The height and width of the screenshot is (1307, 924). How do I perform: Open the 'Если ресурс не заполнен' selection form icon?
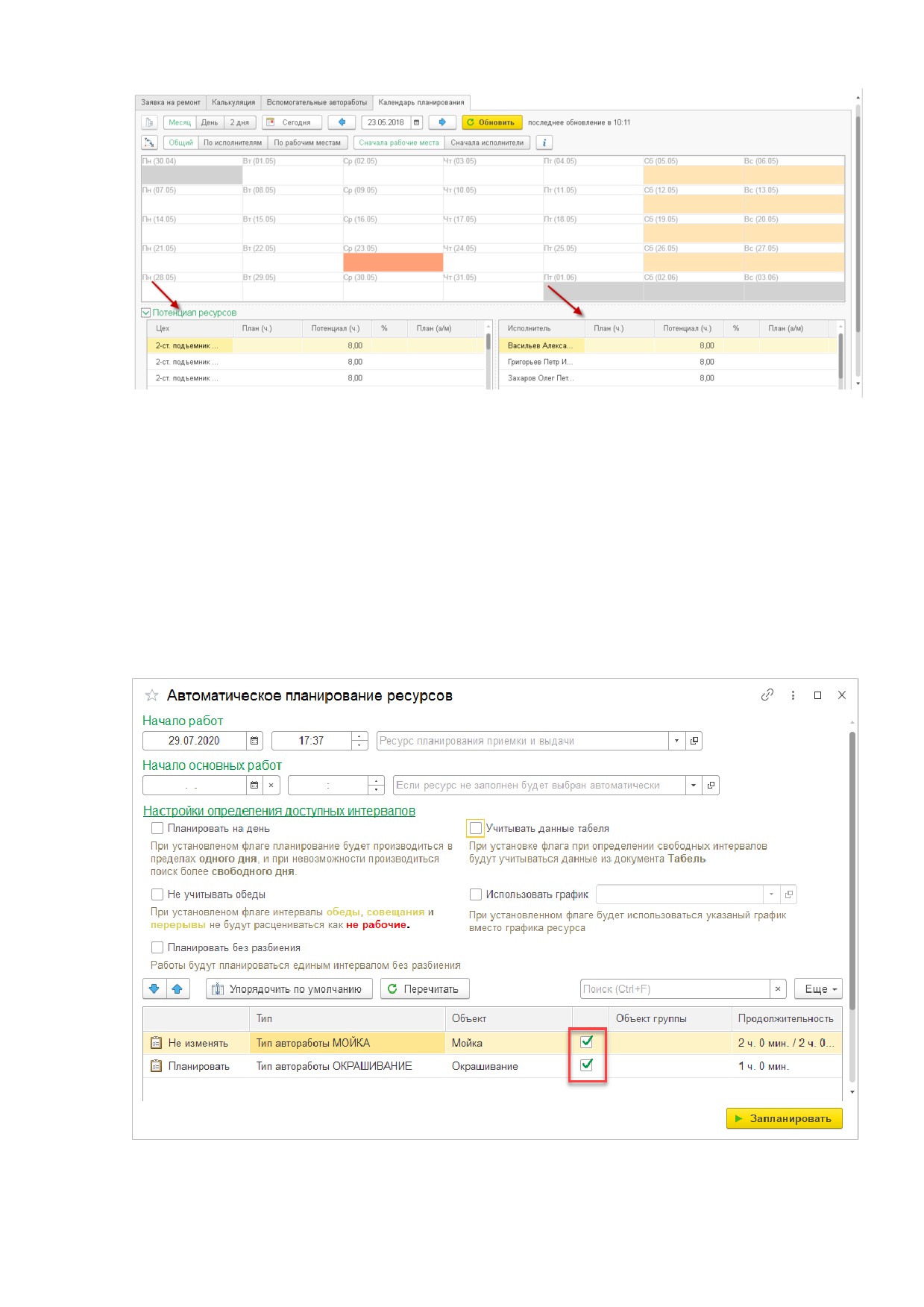coord(711,786)
